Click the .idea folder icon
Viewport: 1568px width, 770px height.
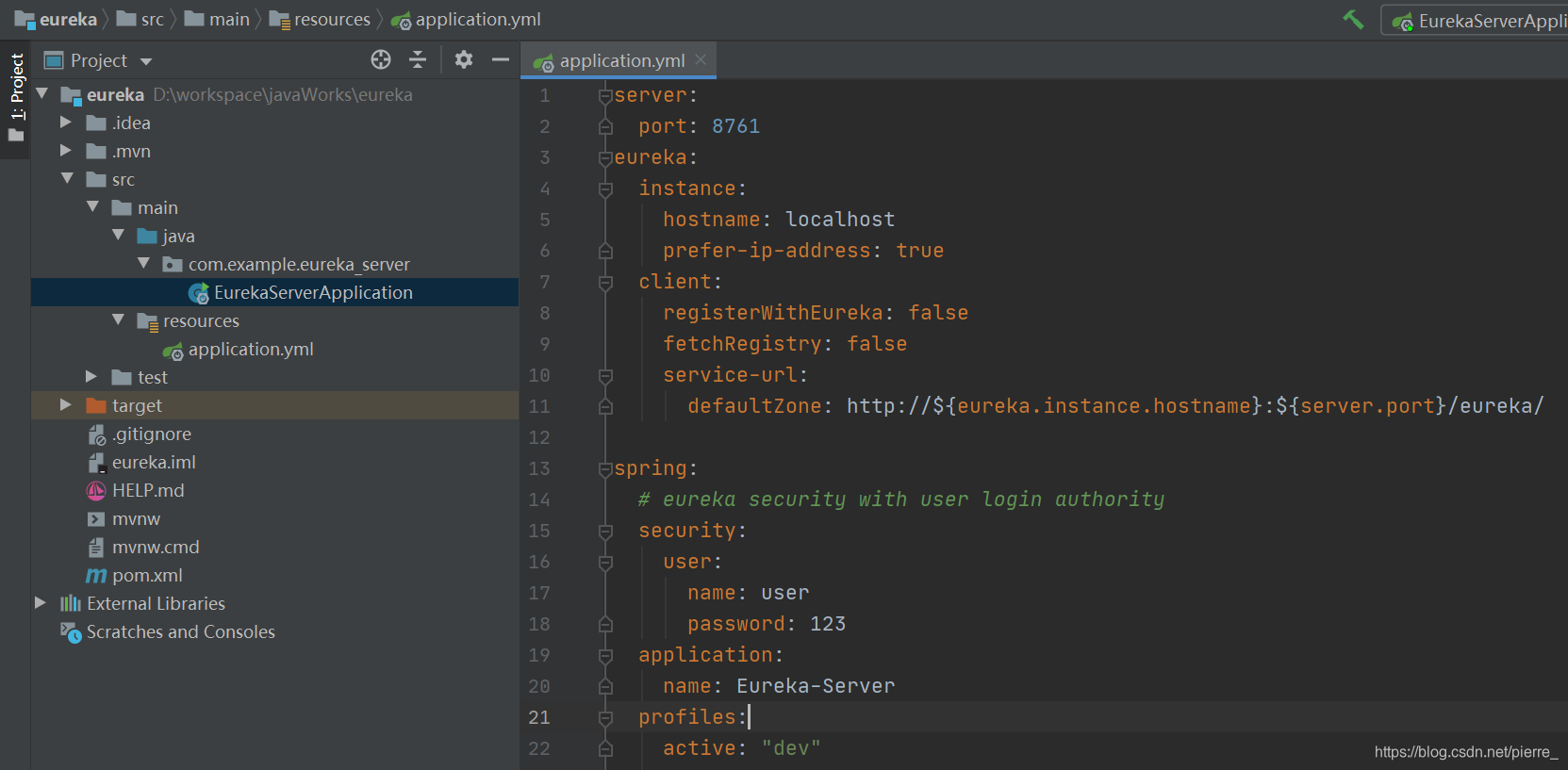pyautogui.click(x=95, y=123)
